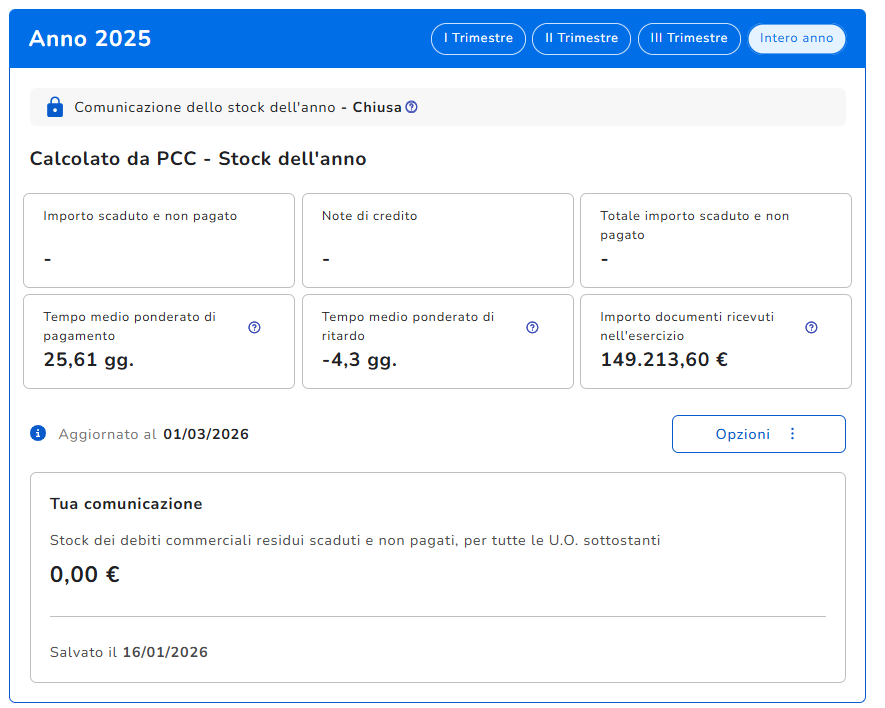Screen dimensions: 885x708
Task: Select the 149.213,60 € amount
Action: [x=664, y=360]
